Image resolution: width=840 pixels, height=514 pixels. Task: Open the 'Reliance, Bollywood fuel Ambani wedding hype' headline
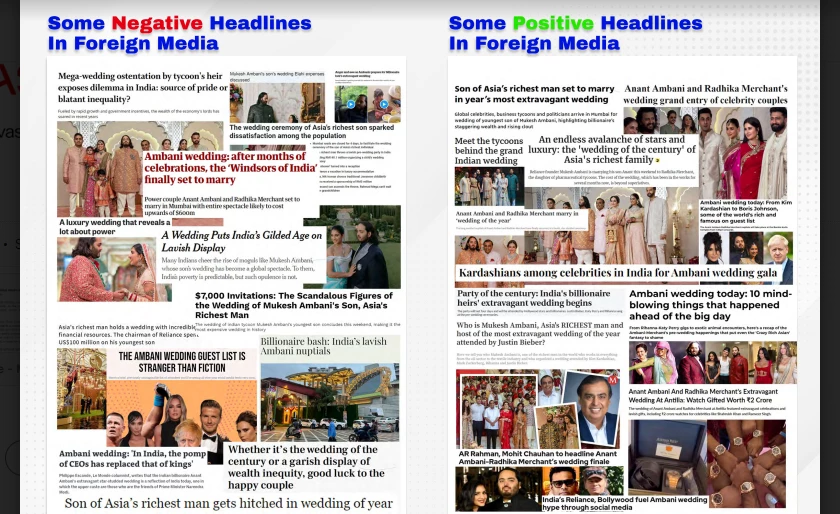coord(625,503)
